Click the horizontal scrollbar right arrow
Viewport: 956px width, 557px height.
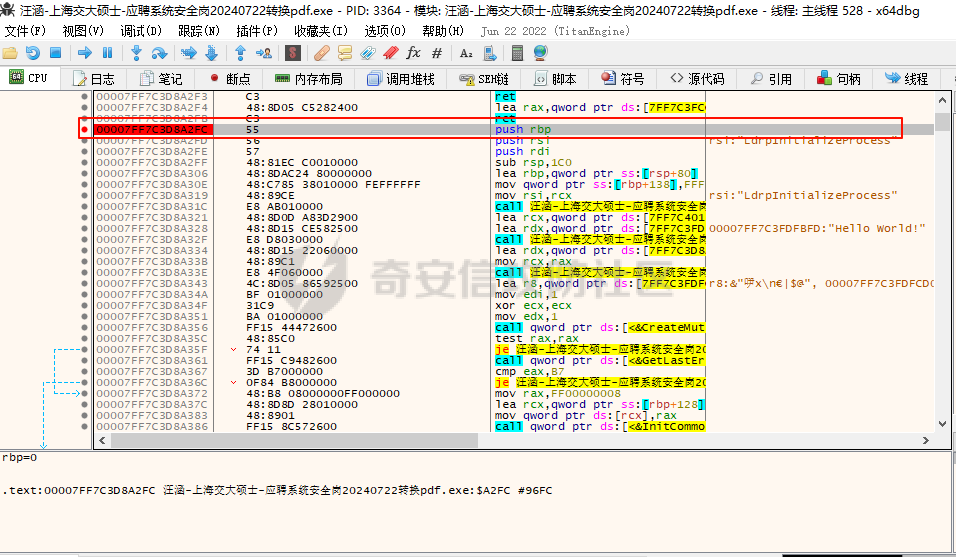coord(926,440)
